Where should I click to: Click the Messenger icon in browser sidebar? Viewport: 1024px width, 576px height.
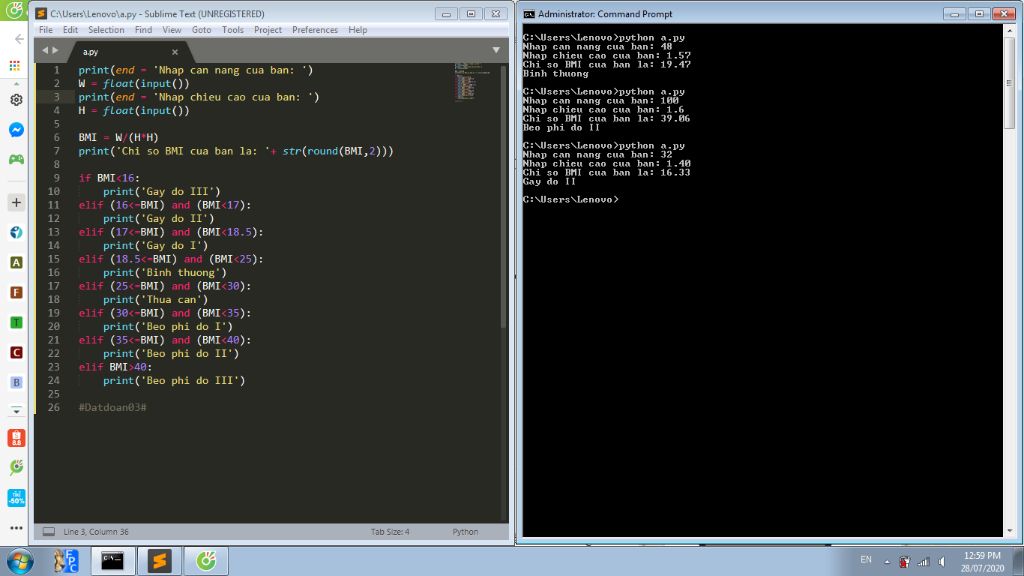point(16,130)
